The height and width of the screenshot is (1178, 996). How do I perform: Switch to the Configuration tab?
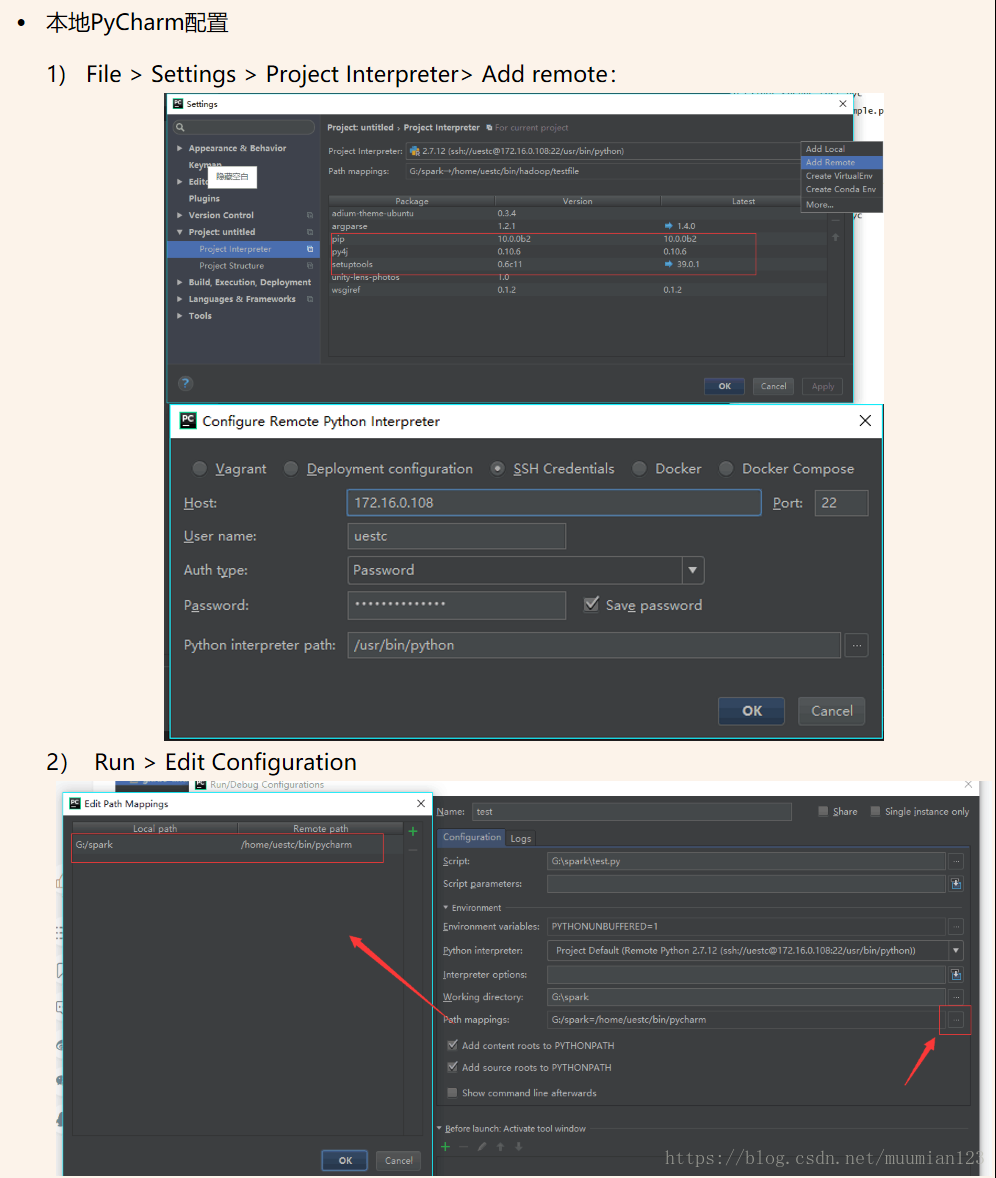pyautogui.click(x=472, y=837)
